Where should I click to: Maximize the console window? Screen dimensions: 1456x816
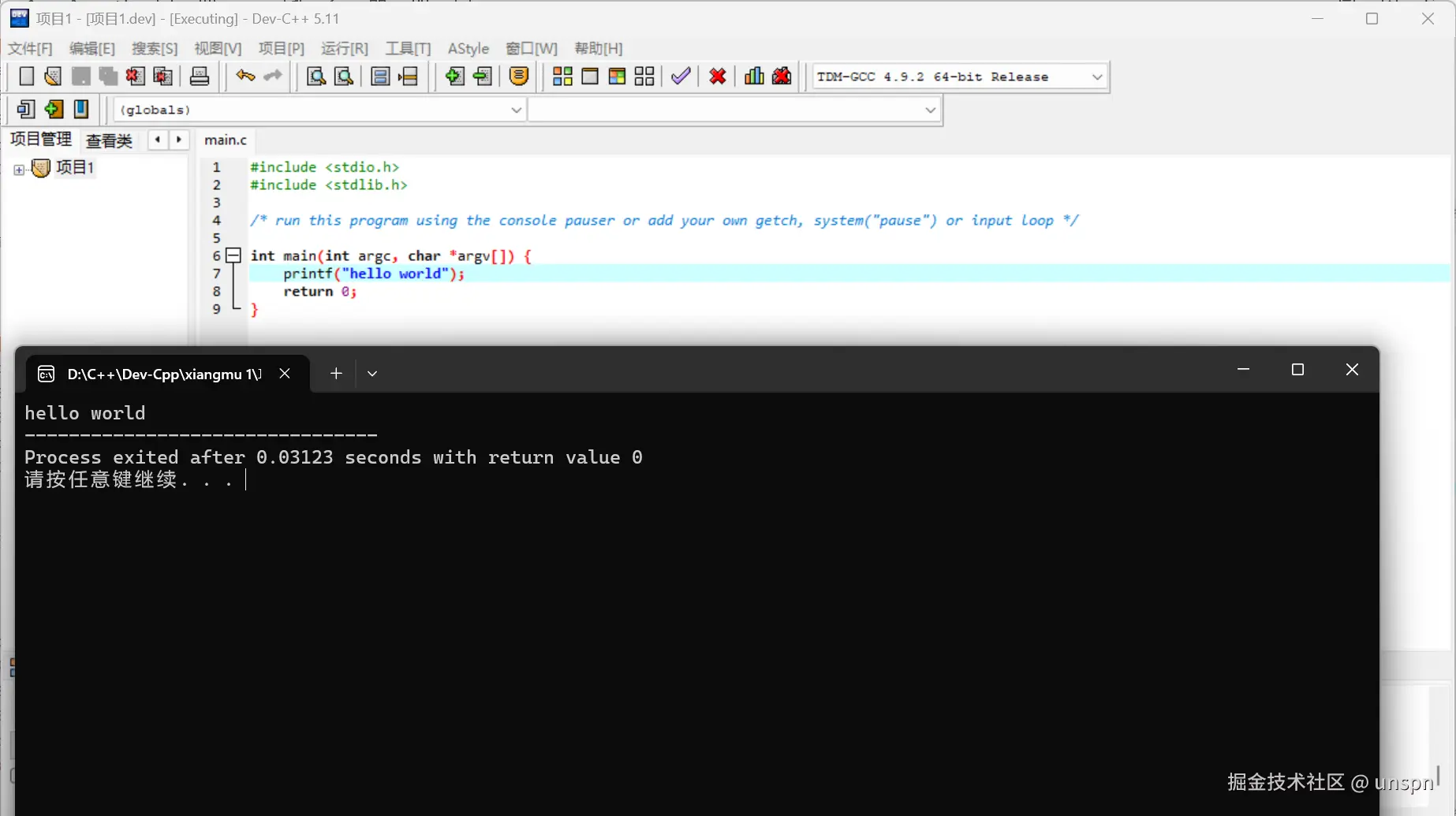[x=1297, y=370]
